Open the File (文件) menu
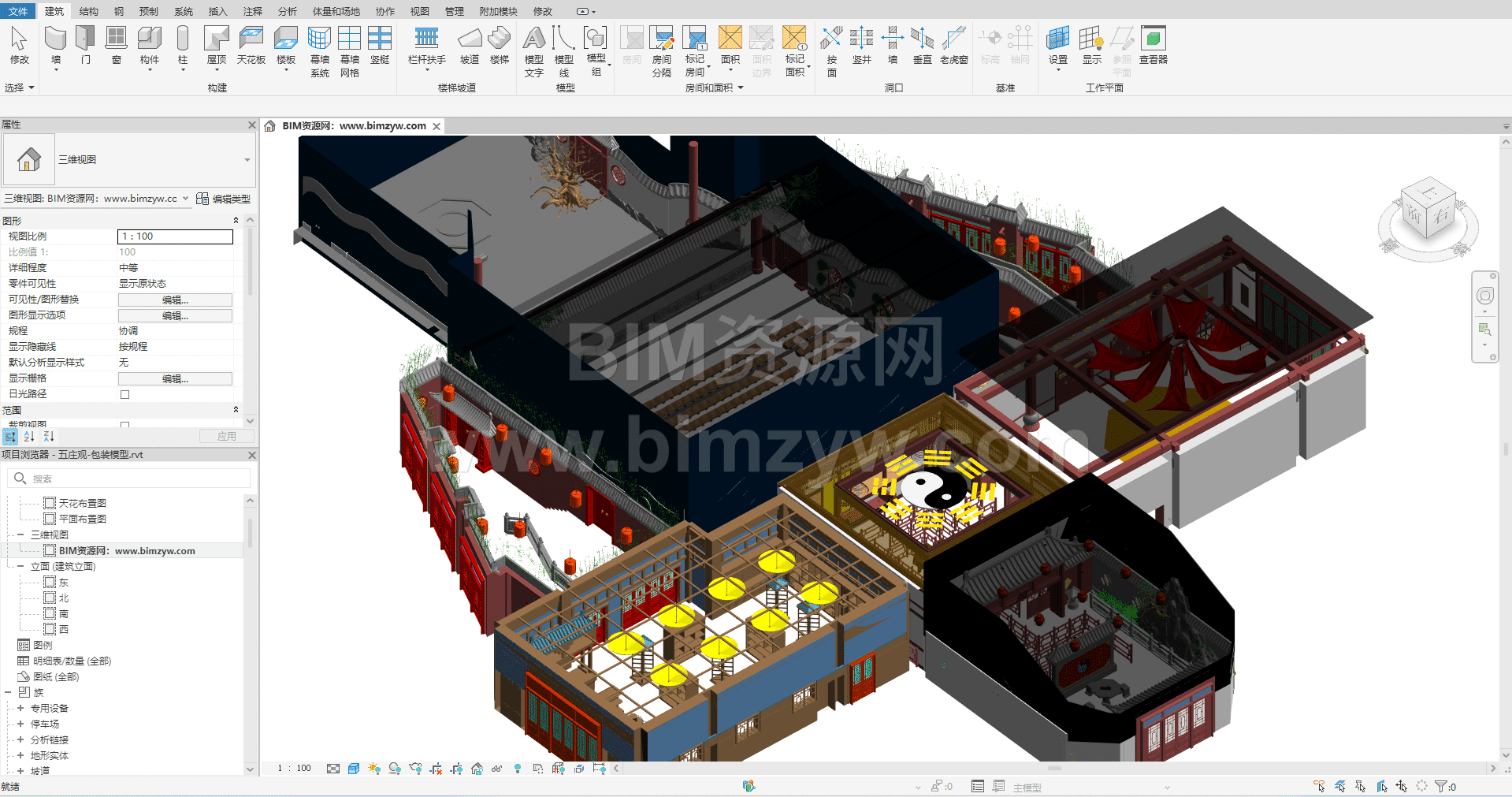Screen dimensions: 1512x797 pos(18,11)
